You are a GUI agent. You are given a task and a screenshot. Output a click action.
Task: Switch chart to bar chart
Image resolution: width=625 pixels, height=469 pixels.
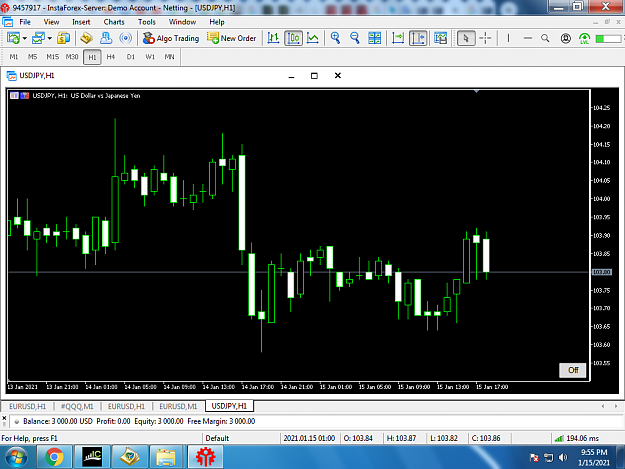click(x=273, y=38)
